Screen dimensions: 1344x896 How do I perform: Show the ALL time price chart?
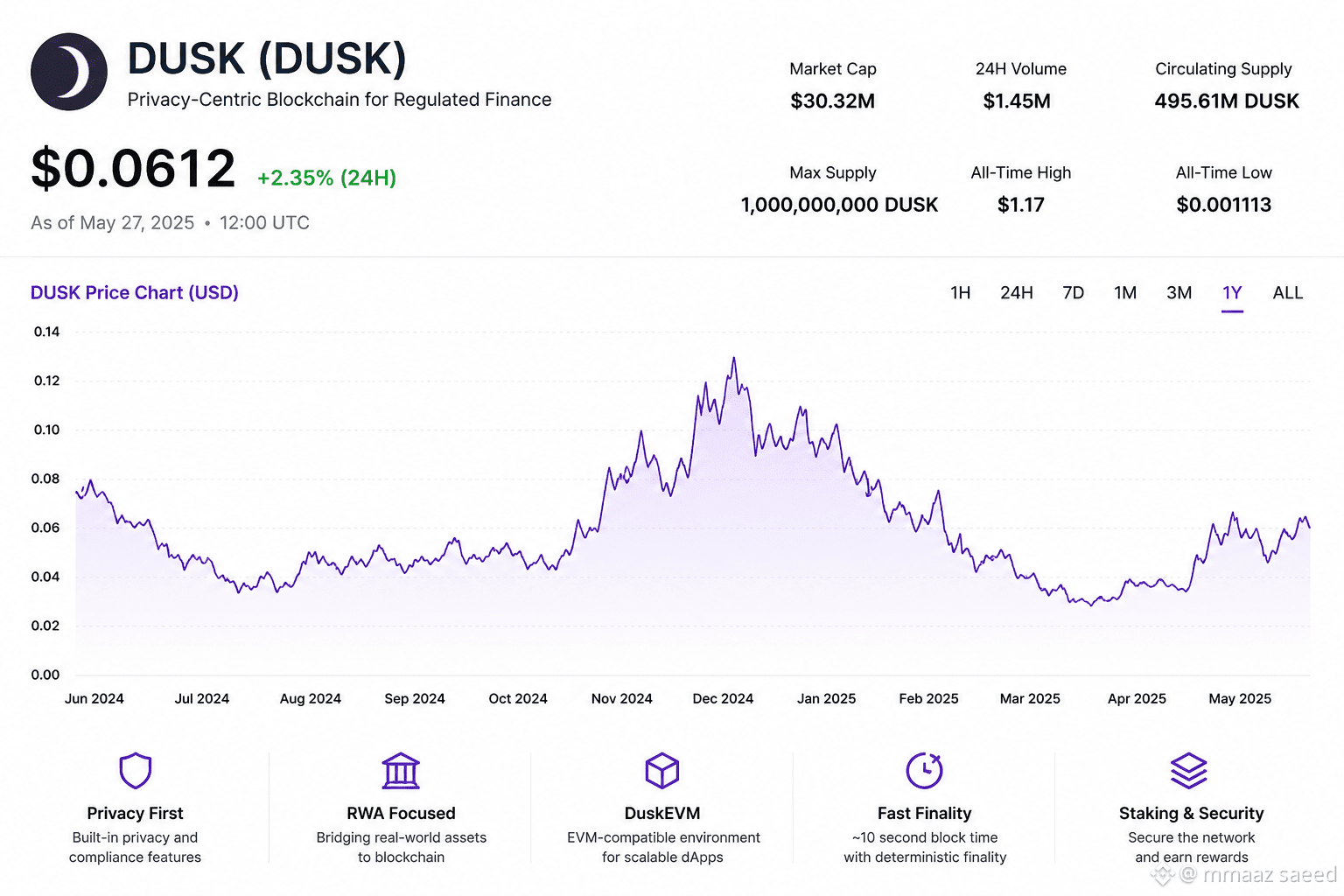point(1288,293)
